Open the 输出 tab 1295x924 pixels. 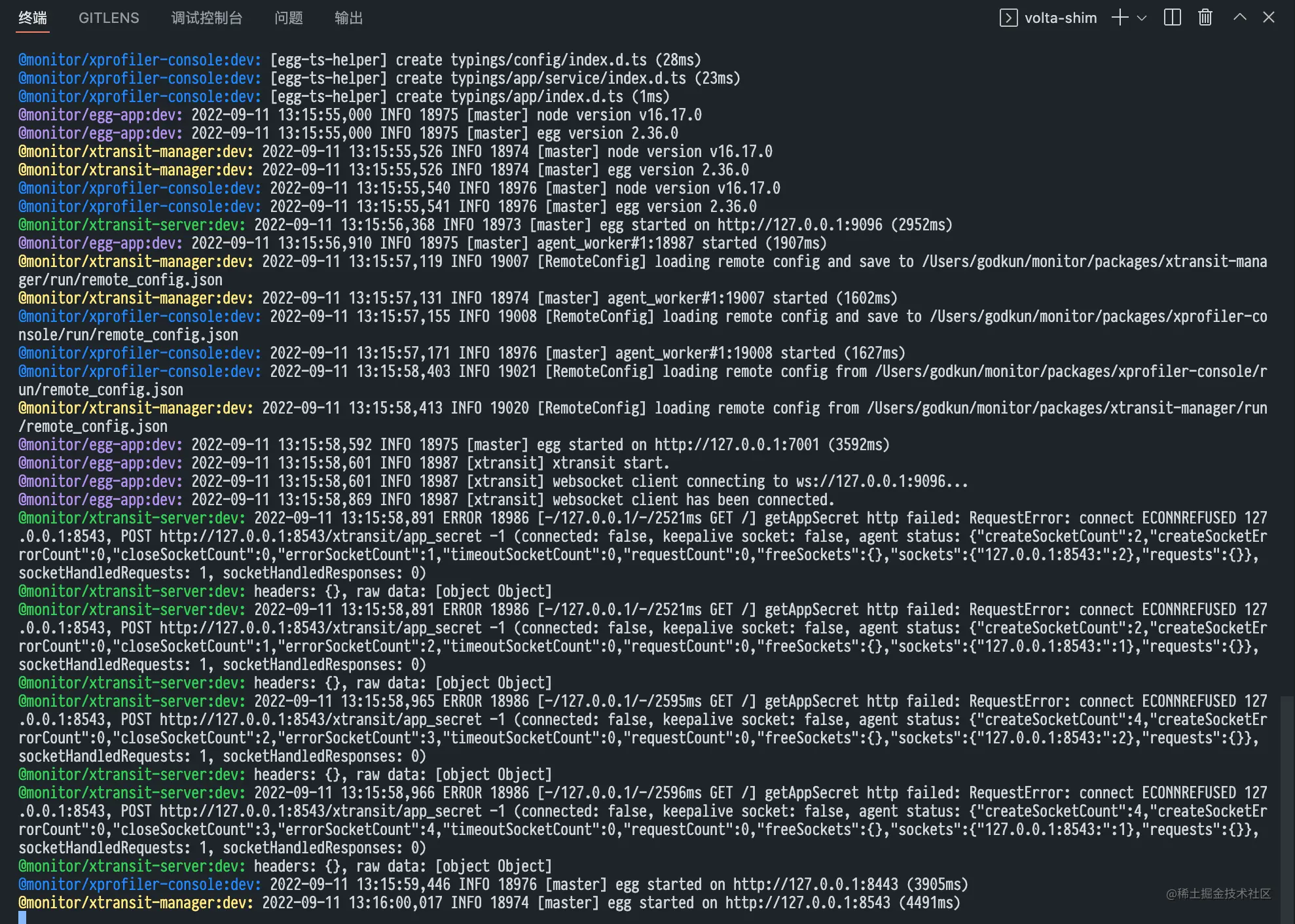[348, 18]
